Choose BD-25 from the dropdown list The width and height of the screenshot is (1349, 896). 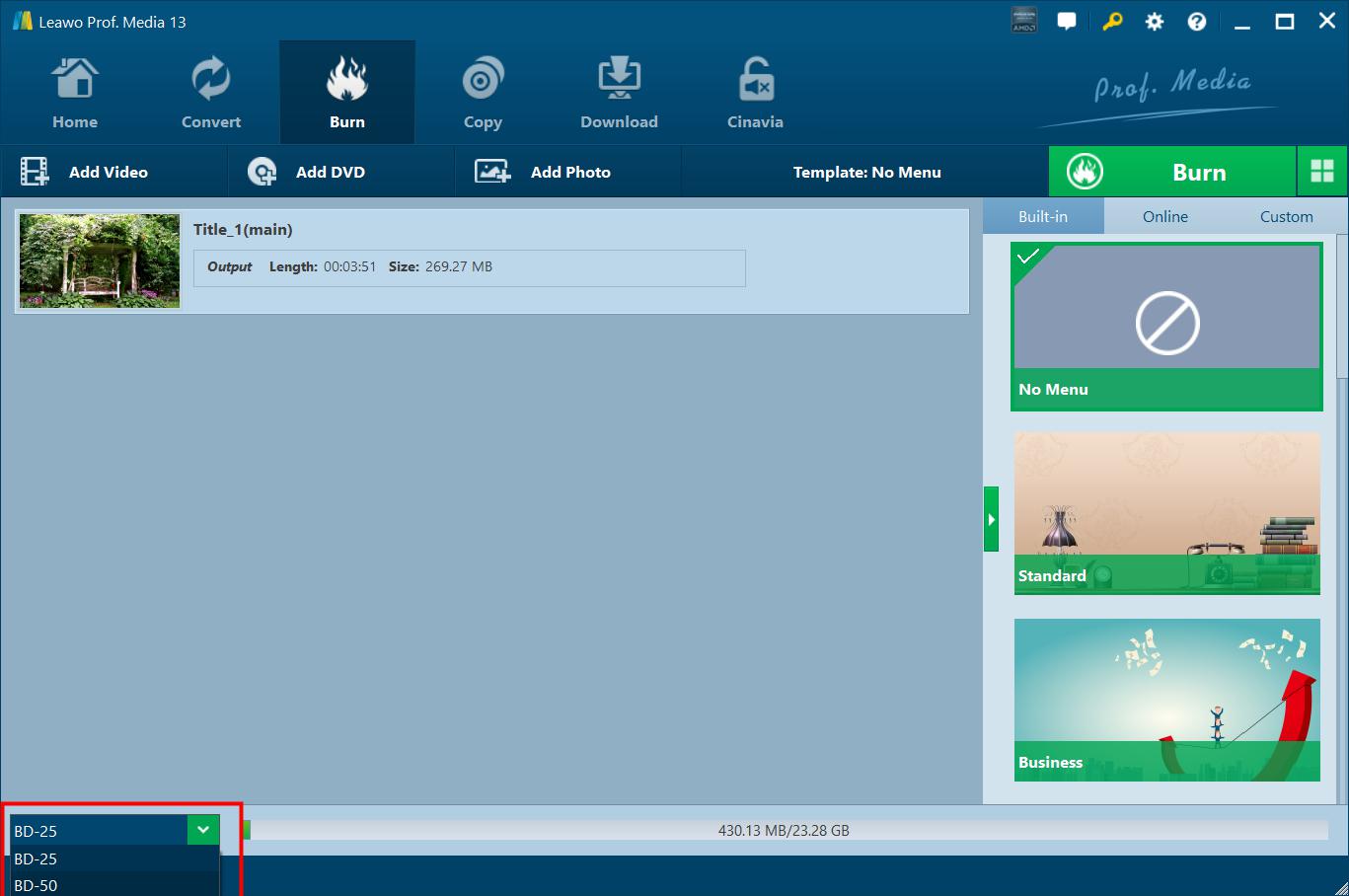click(x=113, y=859)
